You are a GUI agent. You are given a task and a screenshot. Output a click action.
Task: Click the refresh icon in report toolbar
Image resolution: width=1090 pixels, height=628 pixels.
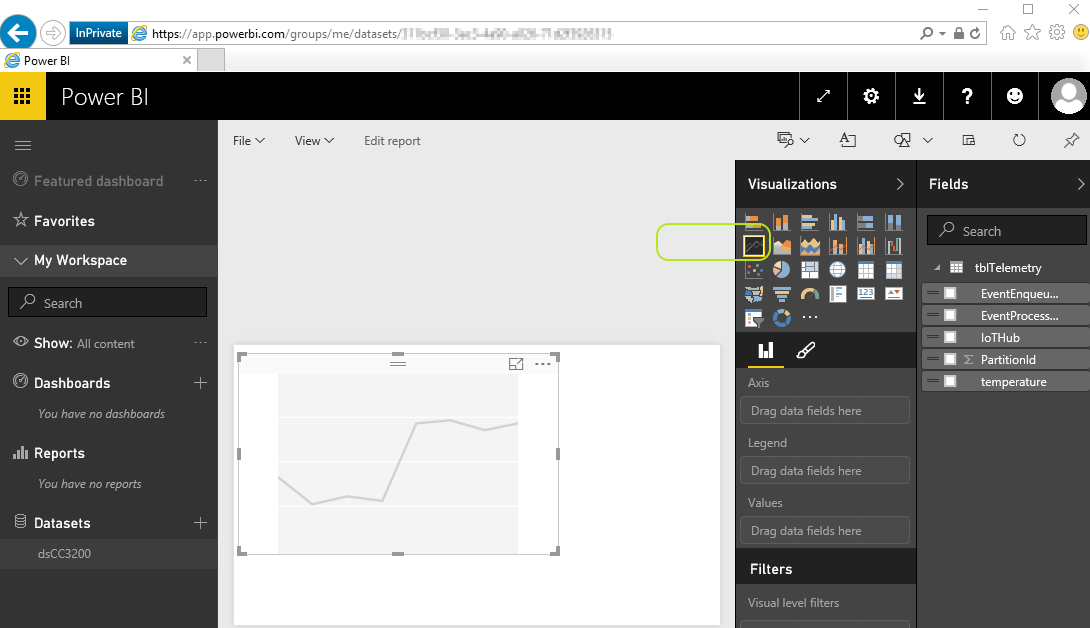tap(1019, 140)
